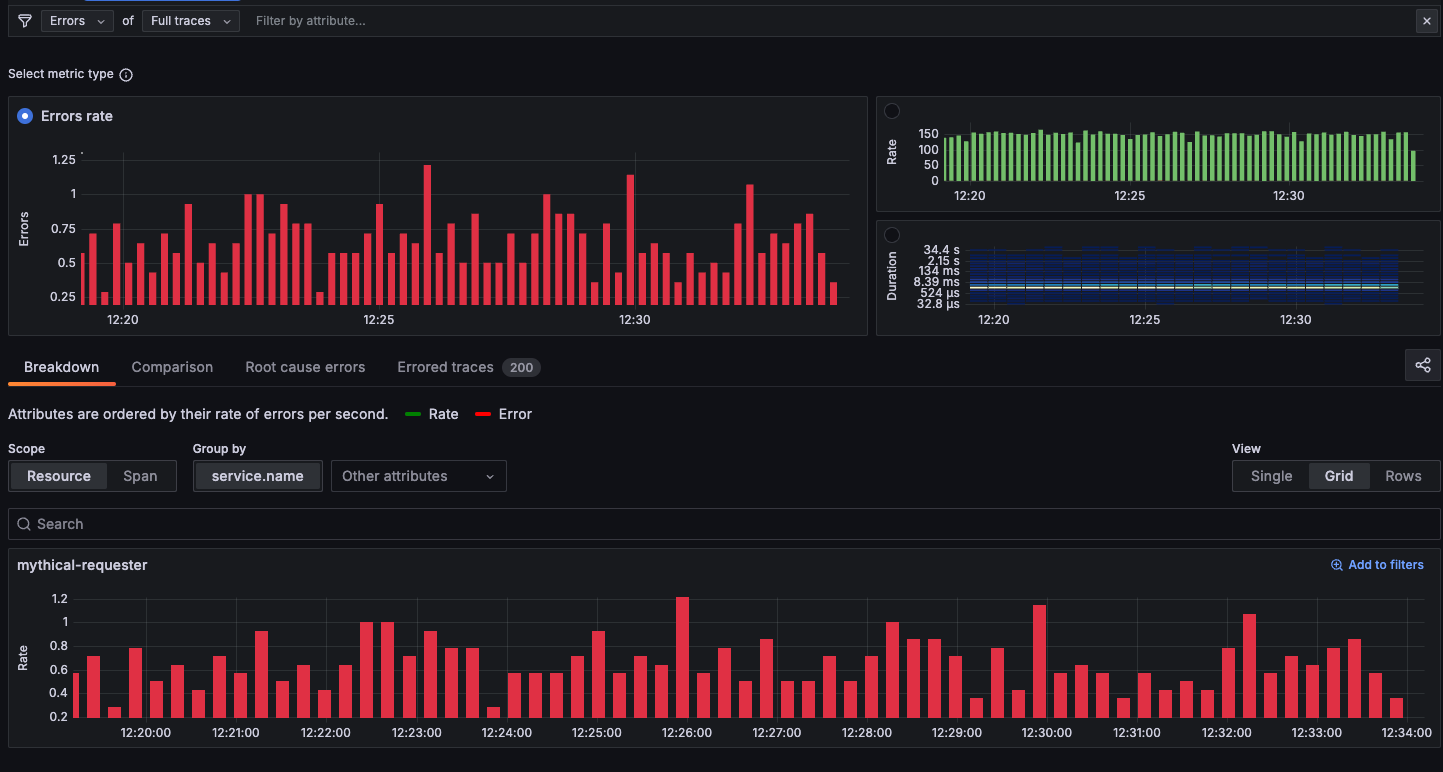The image size is (1443, 772).
Task: Add mythical-requester to filters
Action: tap(1377, 564)
